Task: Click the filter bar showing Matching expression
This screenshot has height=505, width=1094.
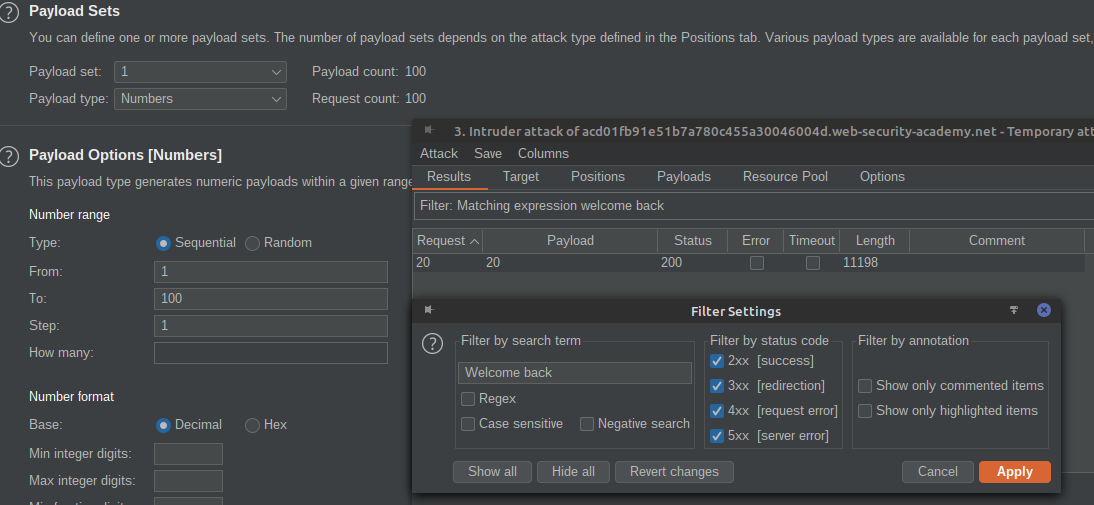Action: pos(754,206)
